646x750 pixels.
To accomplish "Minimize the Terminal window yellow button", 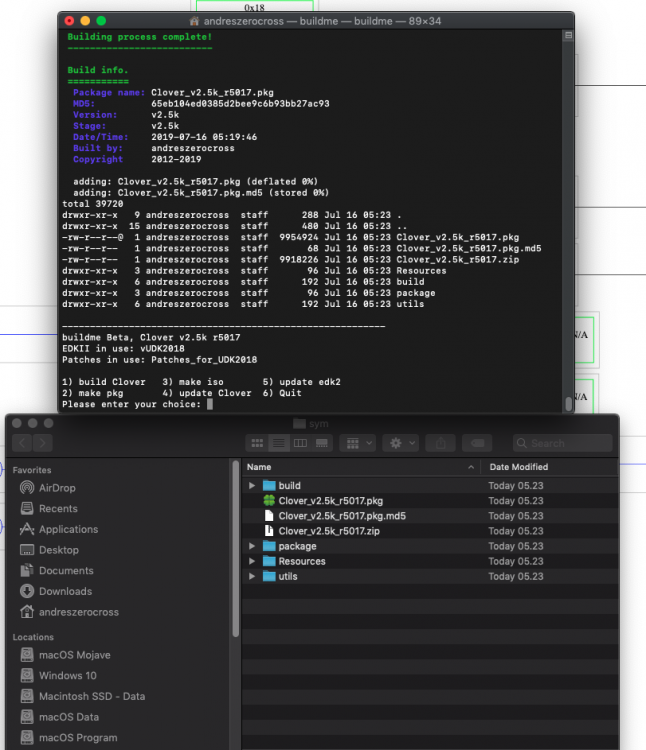I will (85, 21).
